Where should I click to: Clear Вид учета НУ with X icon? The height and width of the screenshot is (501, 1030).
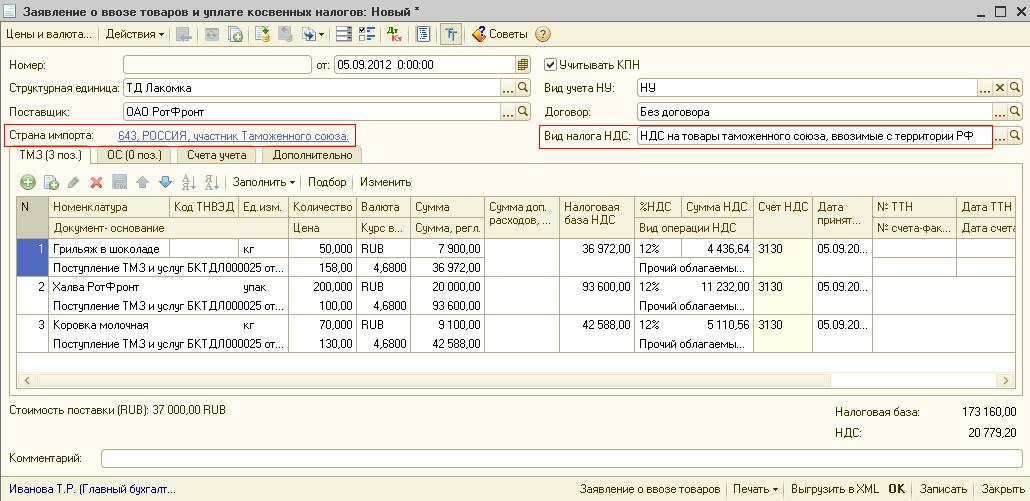pyautogui.click(x=999, y=89)
